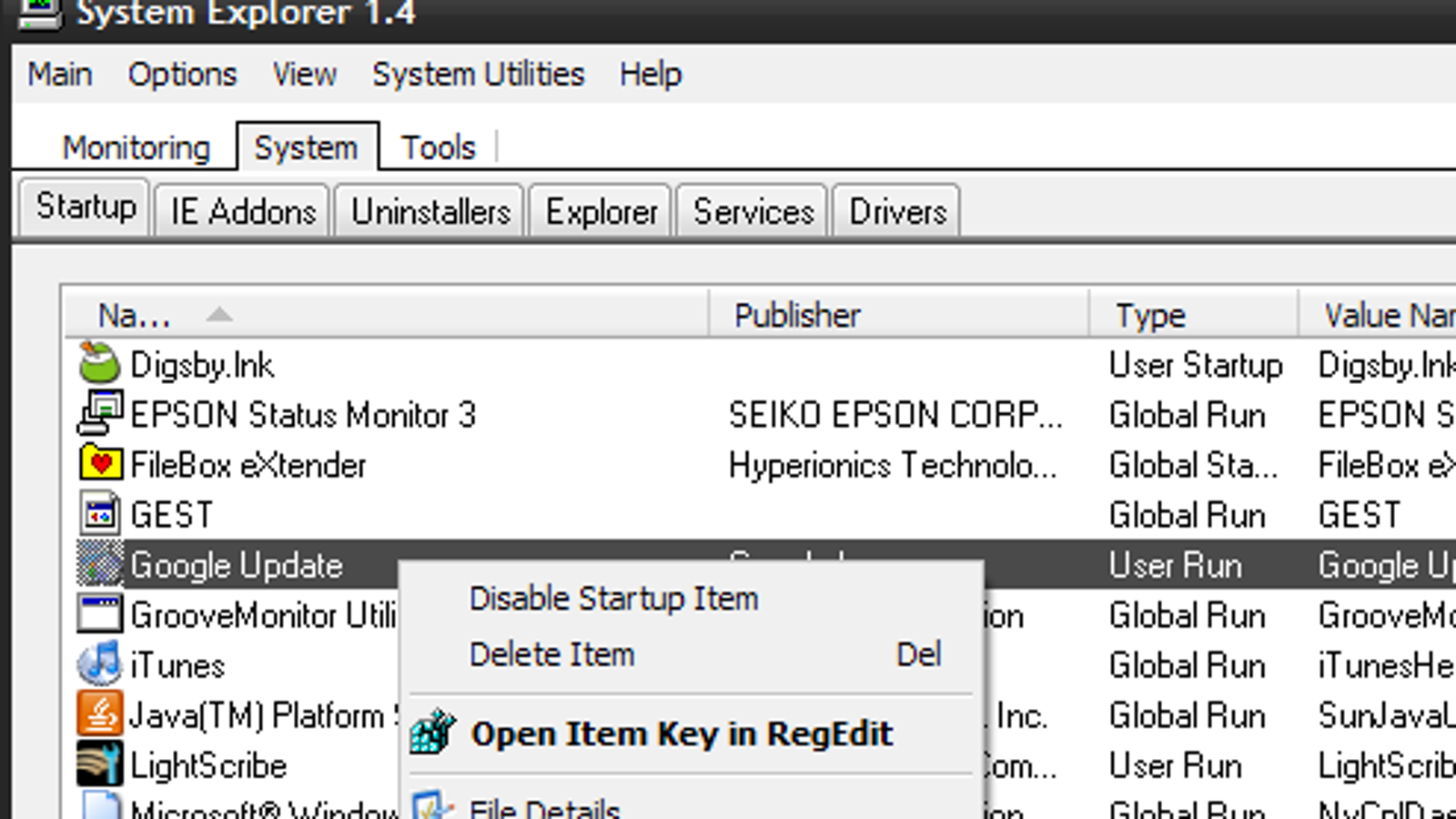The image size is (1456, 819).
Task: Click the Java(TM) Platform icon
Action: pyautogui.click(x=99, y=713)
